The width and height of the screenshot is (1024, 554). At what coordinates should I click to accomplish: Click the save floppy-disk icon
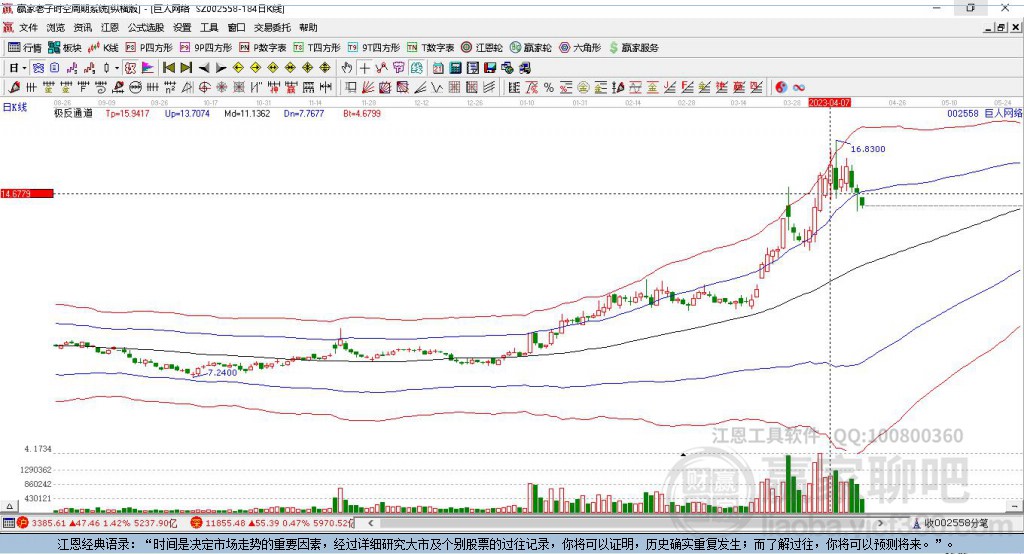pos(490,68)
